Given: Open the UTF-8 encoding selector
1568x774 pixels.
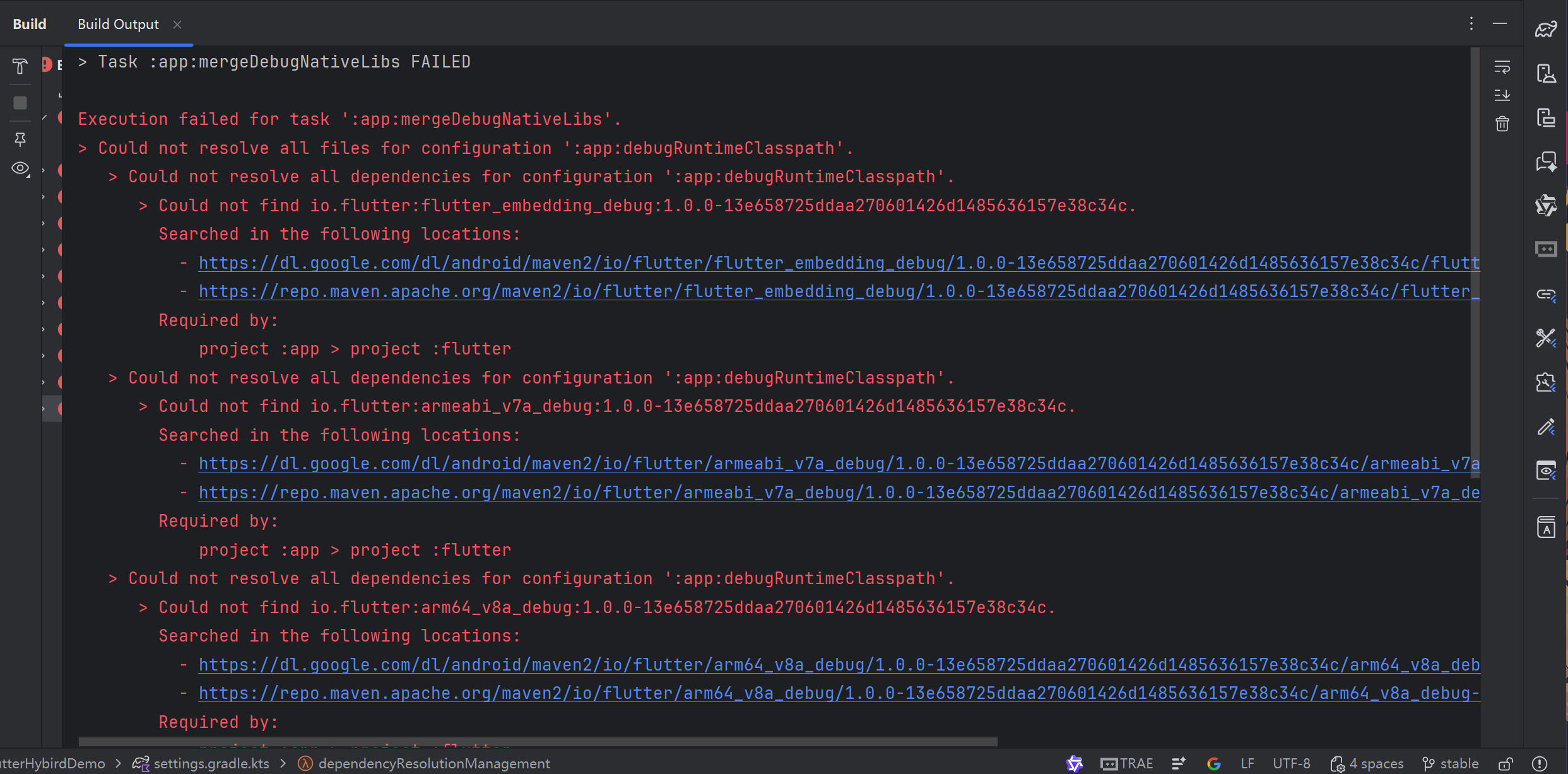Looking at the screenshot, I should point(1291,764).
